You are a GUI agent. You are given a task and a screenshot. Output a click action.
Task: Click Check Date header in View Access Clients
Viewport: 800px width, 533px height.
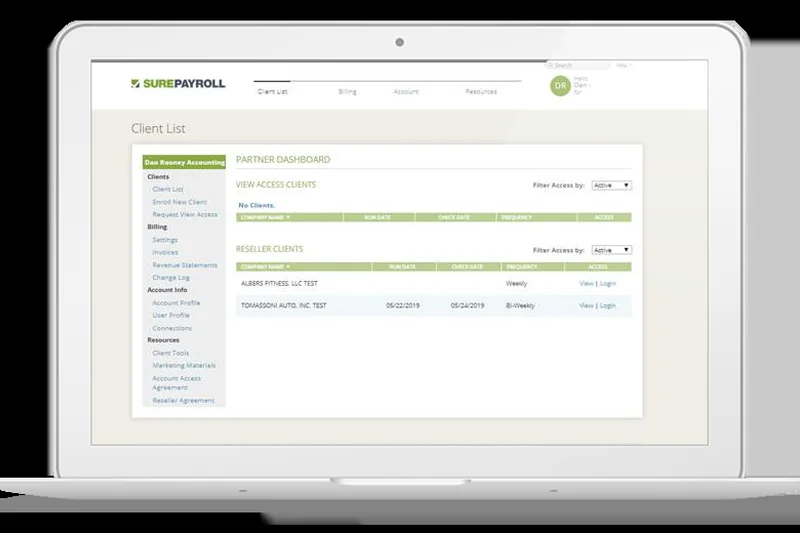[454, 218]
